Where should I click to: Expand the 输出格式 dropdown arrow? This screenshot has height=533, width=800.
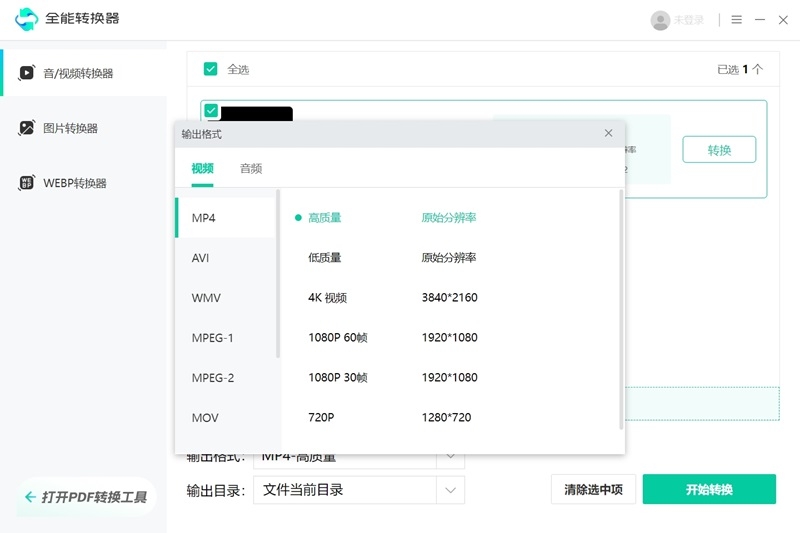(450, 456)
